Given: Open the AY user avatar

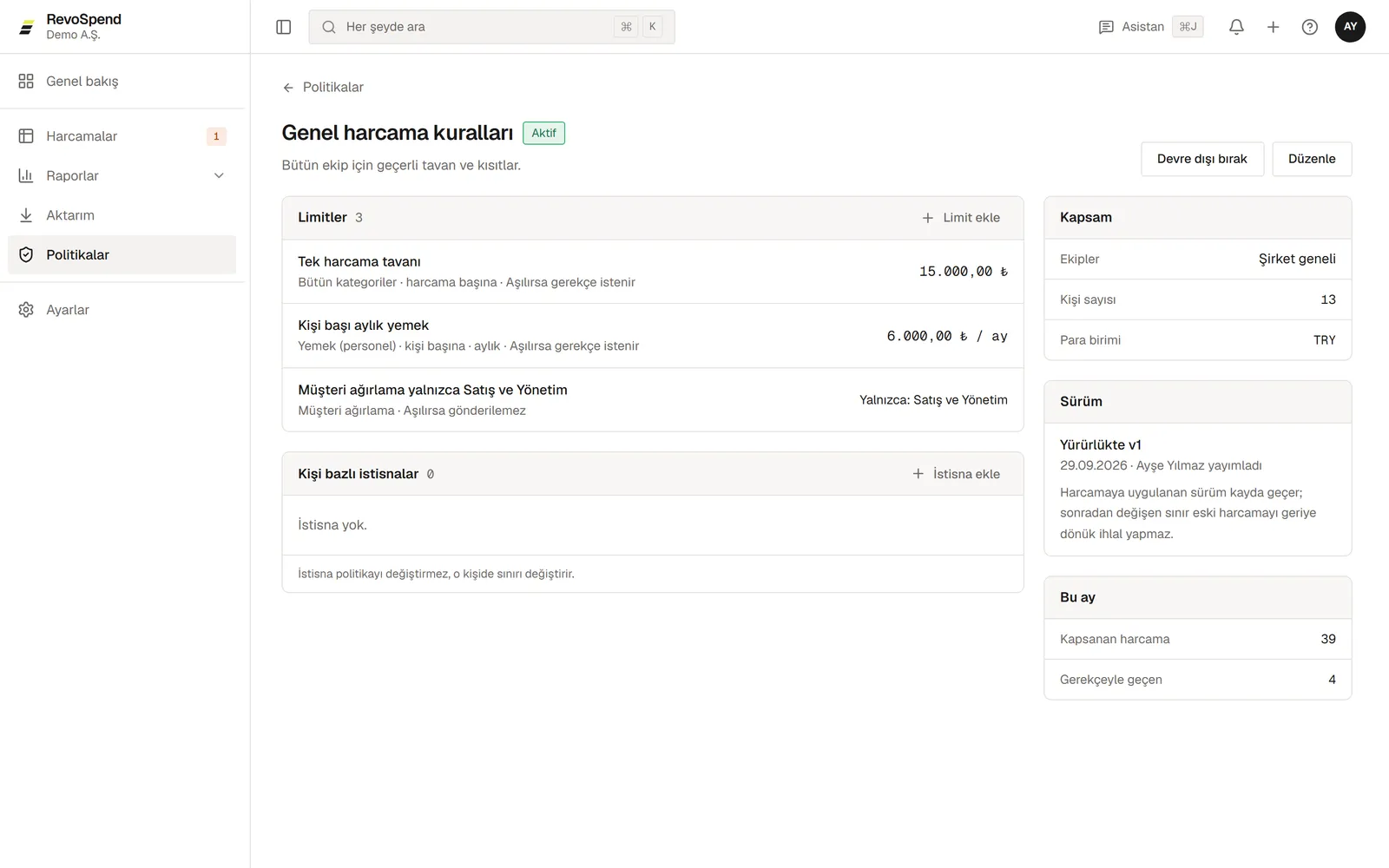Looking at the screenshot, I should [x=1350, y=27].
